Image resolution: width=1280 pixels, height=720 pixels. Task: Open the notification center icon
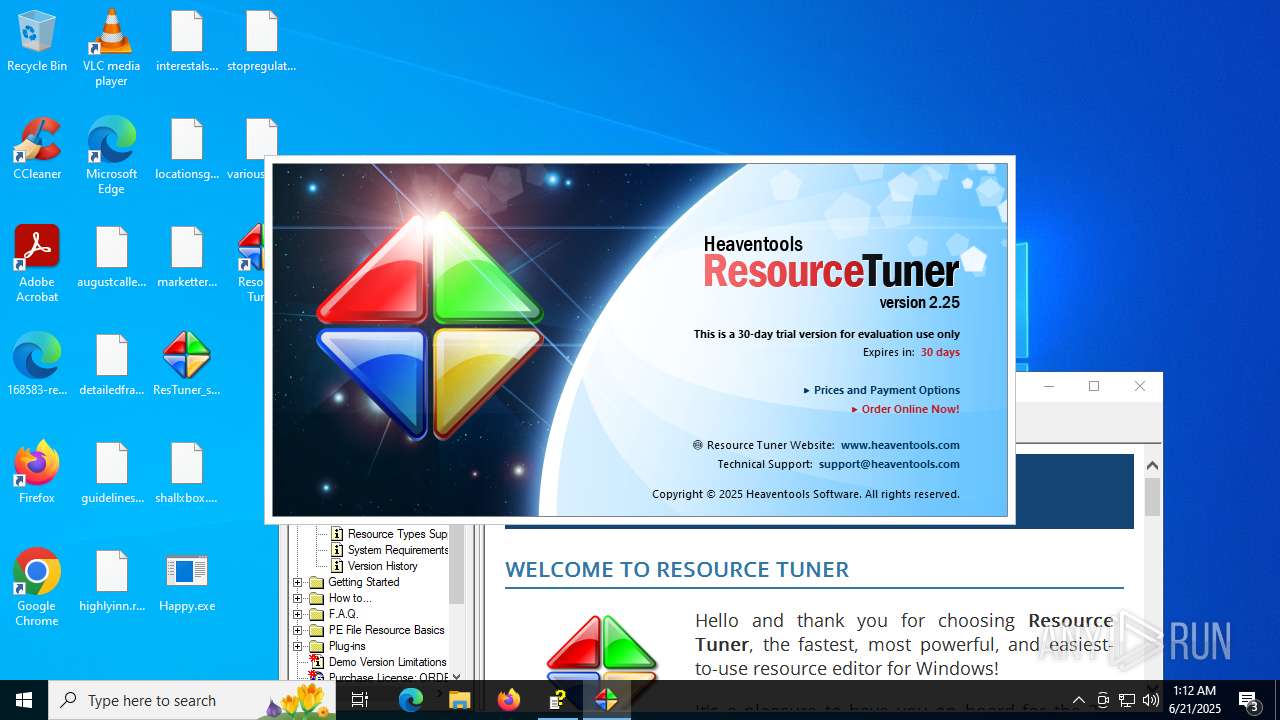point(1249,700)
